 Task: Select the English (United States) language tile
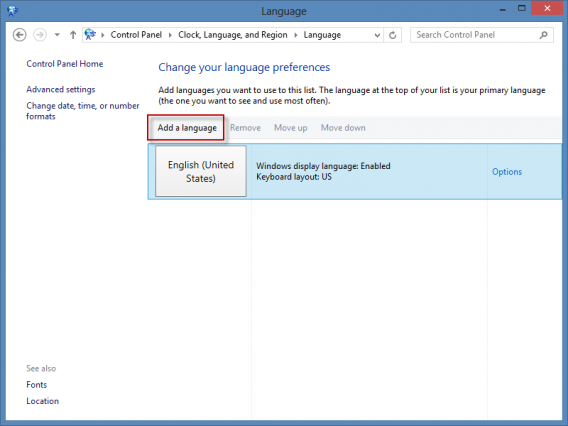201,171
